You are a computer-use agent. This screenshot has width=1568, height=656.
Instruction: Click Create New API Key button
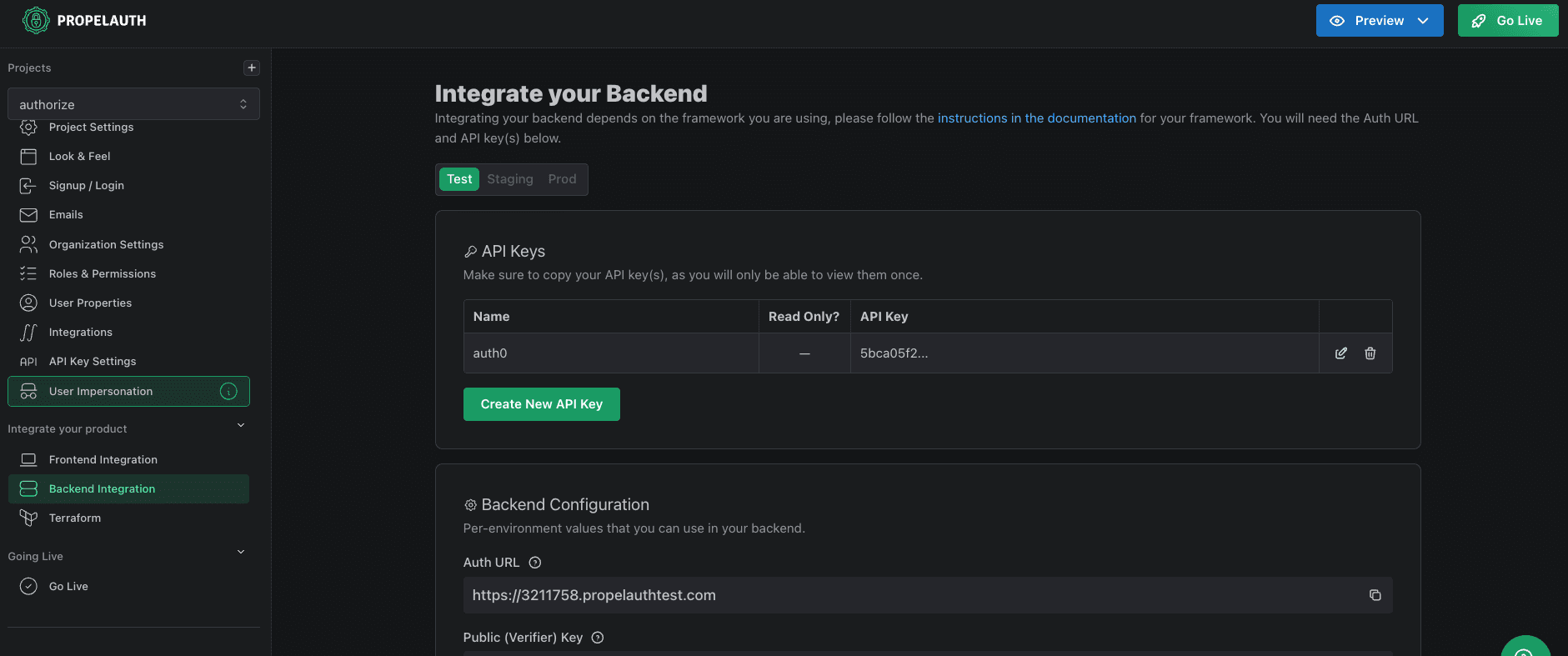541,404
